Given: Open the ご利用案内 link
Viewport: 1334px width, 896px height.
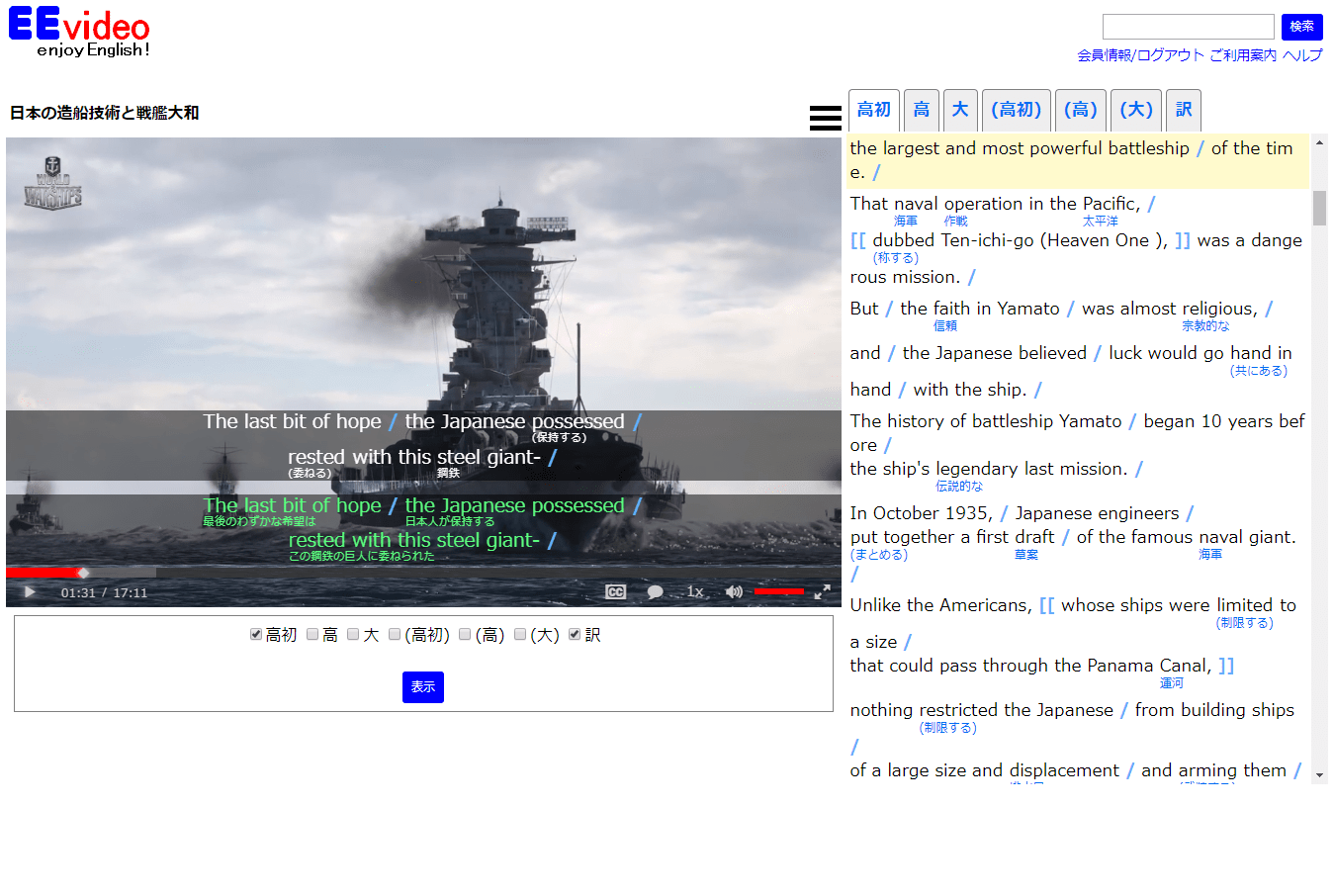Looking at the screenshot, I should pos(1243,55).
